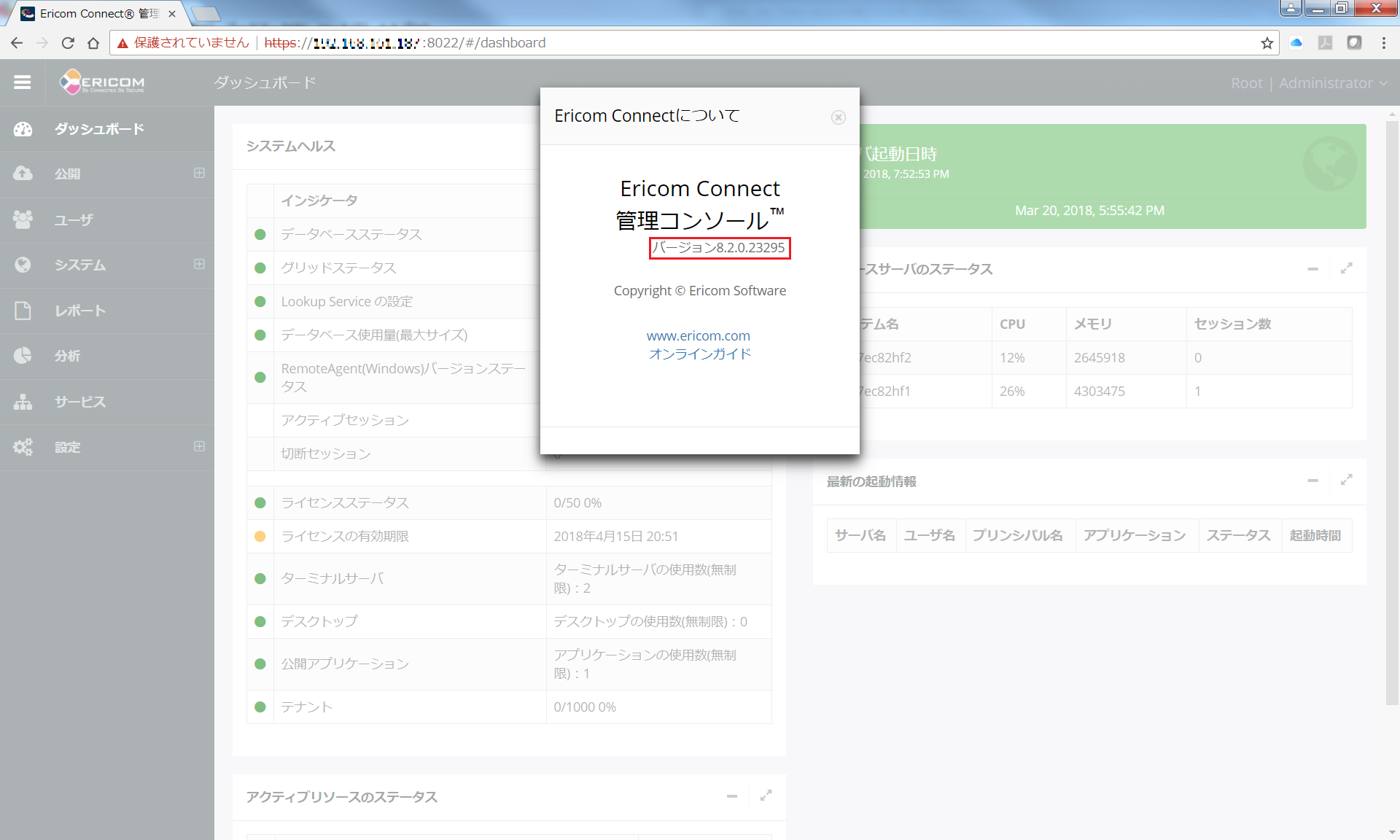
Task: Collapse the 最新の起動情報 panel
Action: coord(1312,481)
